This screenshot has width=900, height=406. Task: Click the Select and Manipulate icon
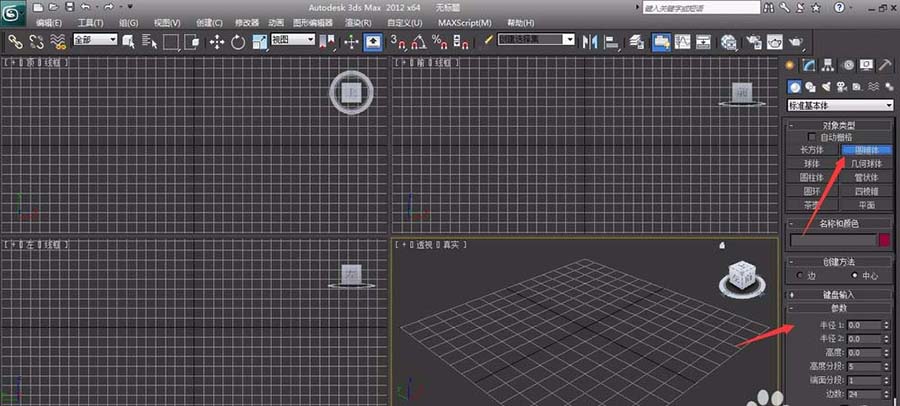click(x=351, y=41)
